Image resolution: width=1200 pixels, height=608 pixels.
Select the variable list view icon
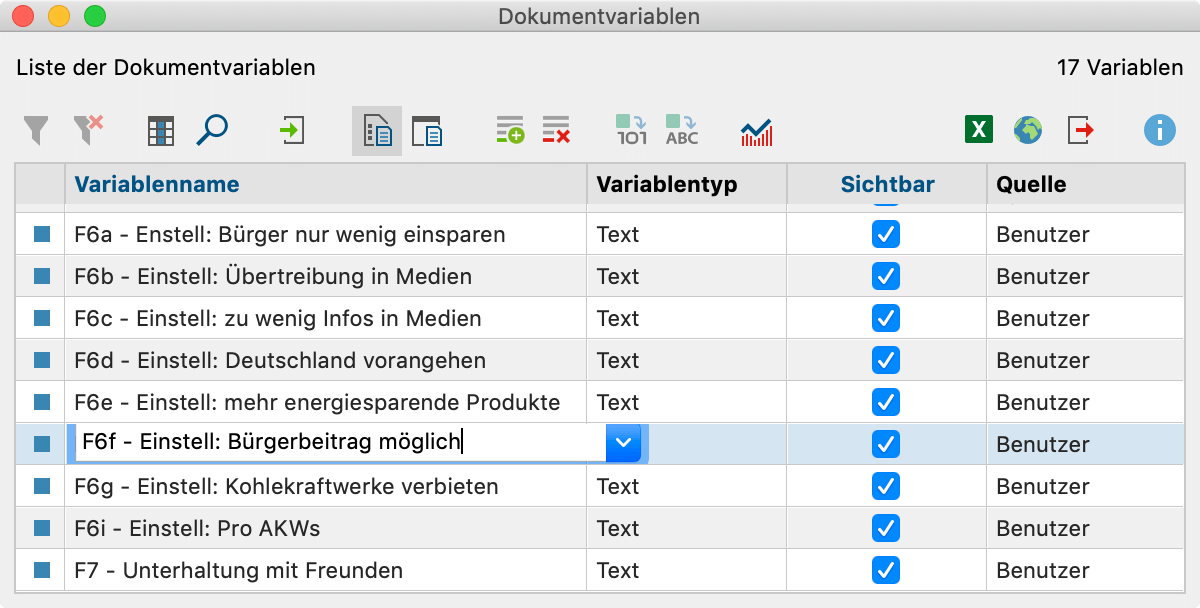click(x=377, y=131)
